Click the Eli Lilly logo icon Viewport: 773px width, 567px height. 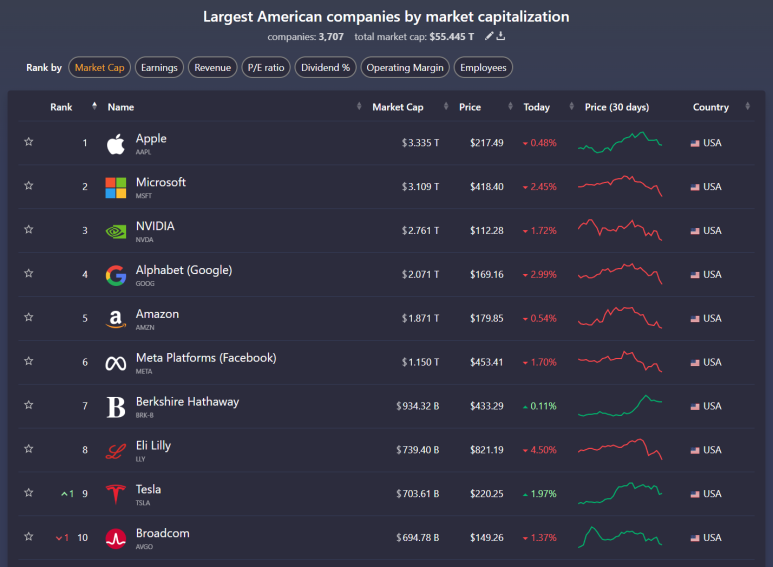[116, 451]
